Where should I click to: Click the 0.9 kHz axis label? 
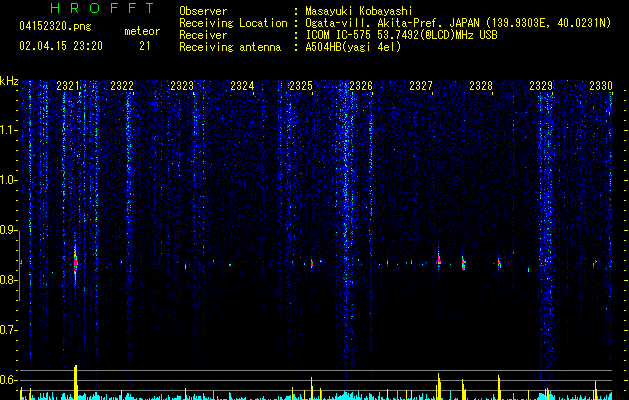click(9, 230)
